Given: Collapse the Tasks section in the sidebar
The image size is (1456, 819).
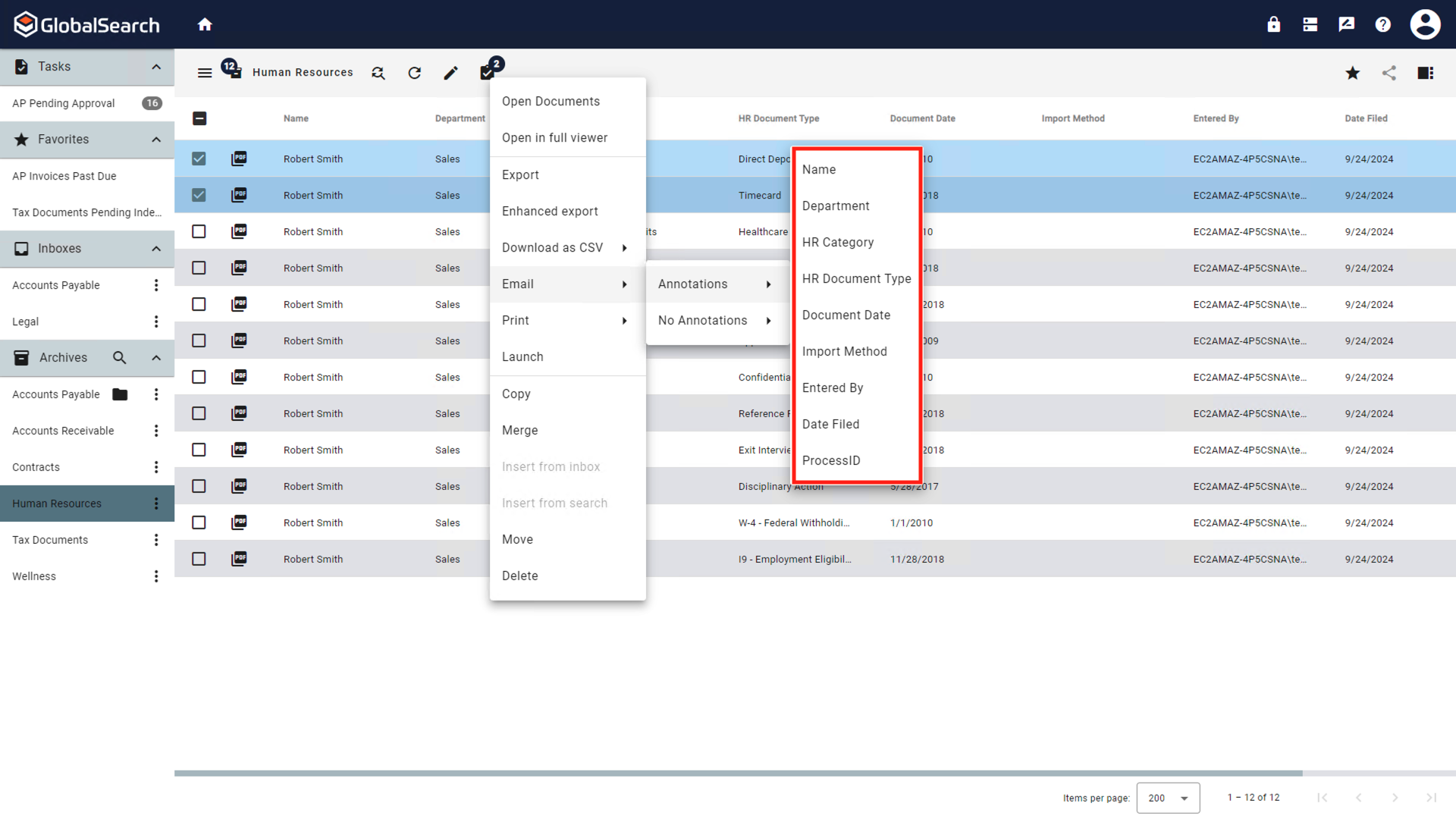Looking at the screenshot, I should (156, 67).
